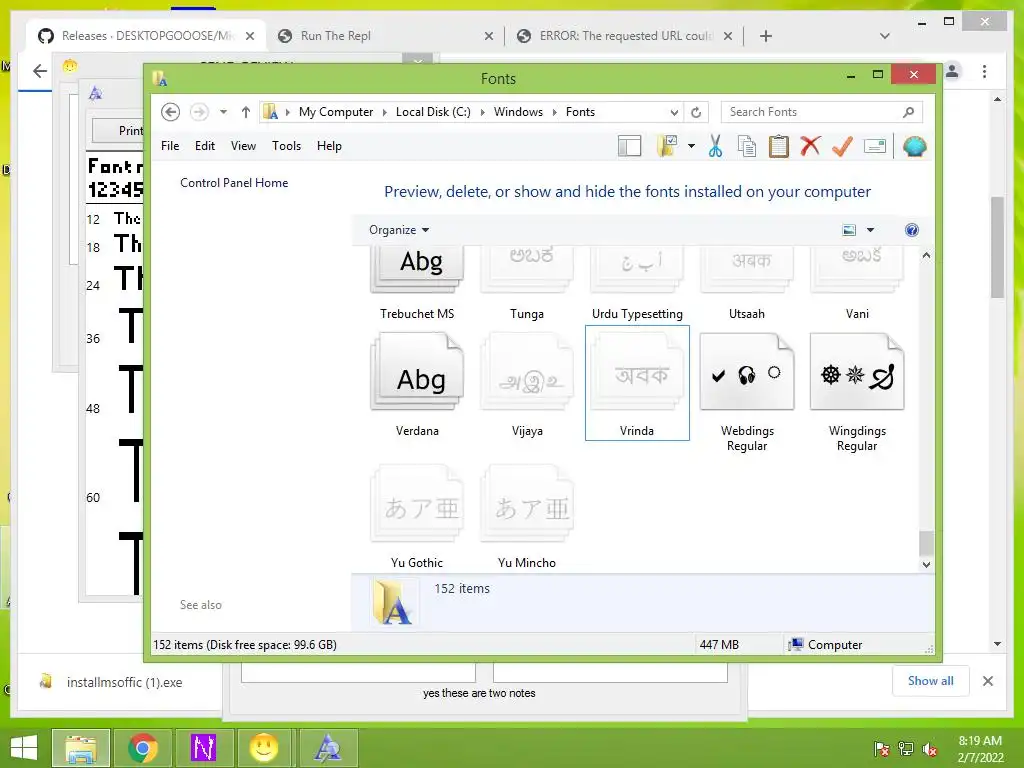Click the blue help question mark icon
This screenshot has width=1024, height=768.
(912, 230)
